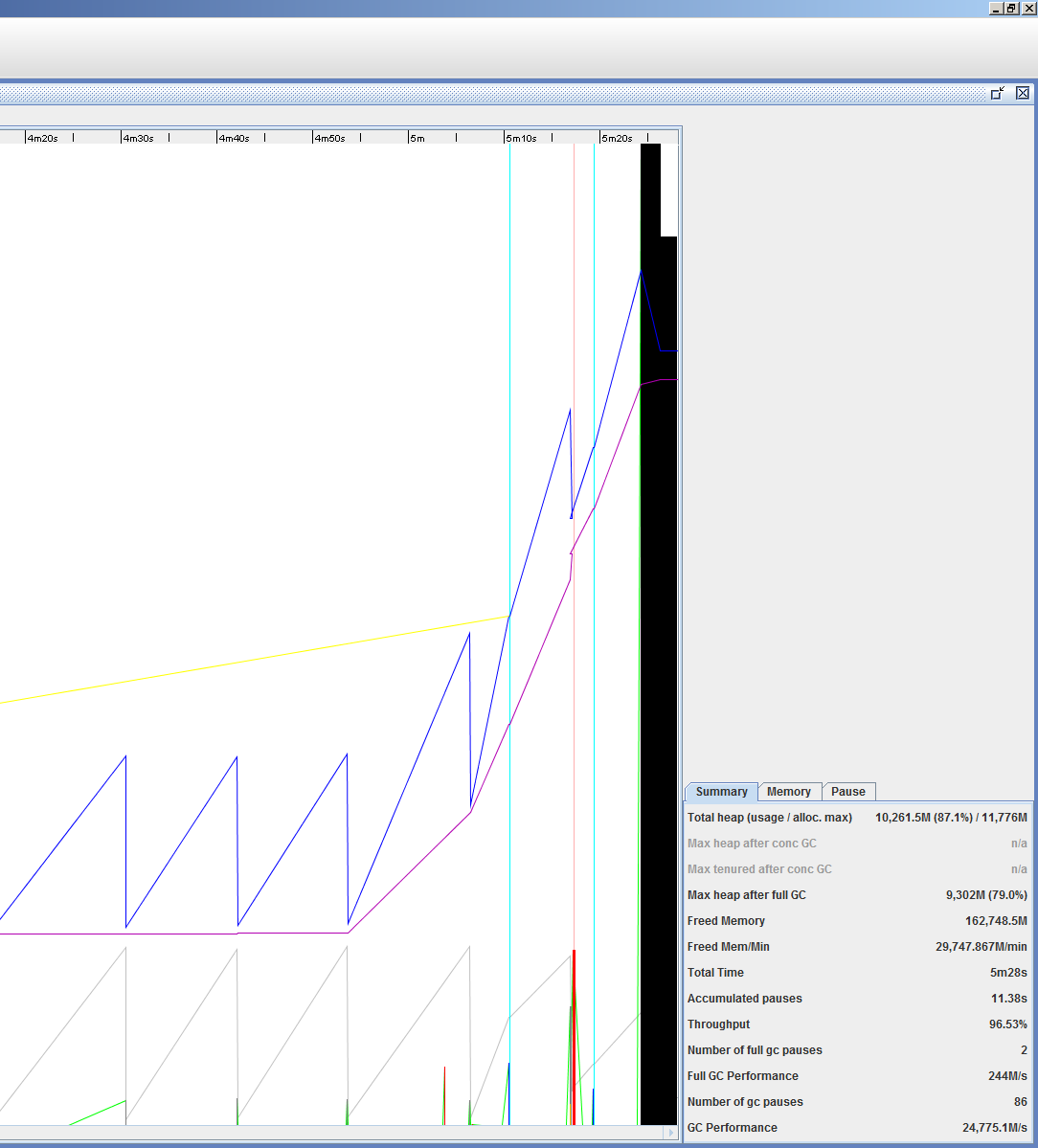This screenshot has width=1038, height=1148.
Task: Select the 4m30s time ruler mark
Action: 138,138
